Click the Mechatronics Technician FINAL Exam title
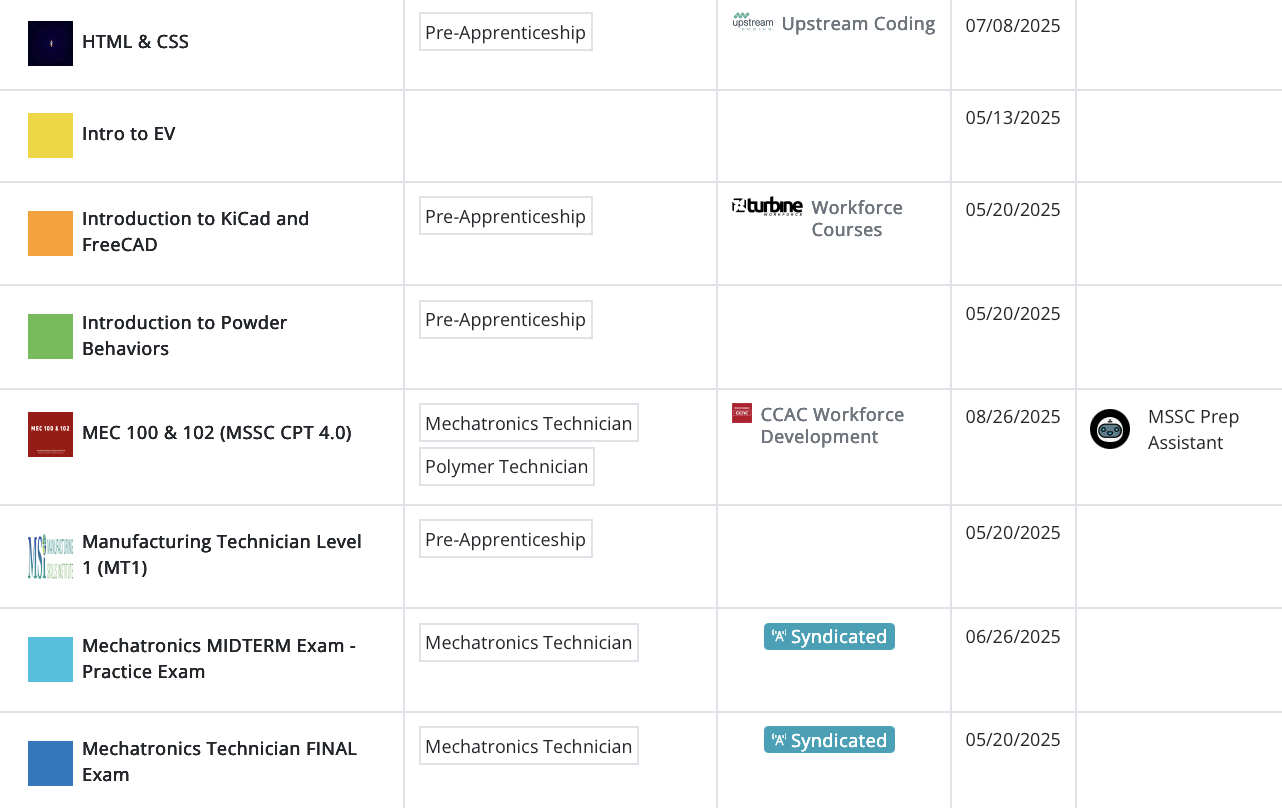The image size is (1282, 808). [219, 761]
